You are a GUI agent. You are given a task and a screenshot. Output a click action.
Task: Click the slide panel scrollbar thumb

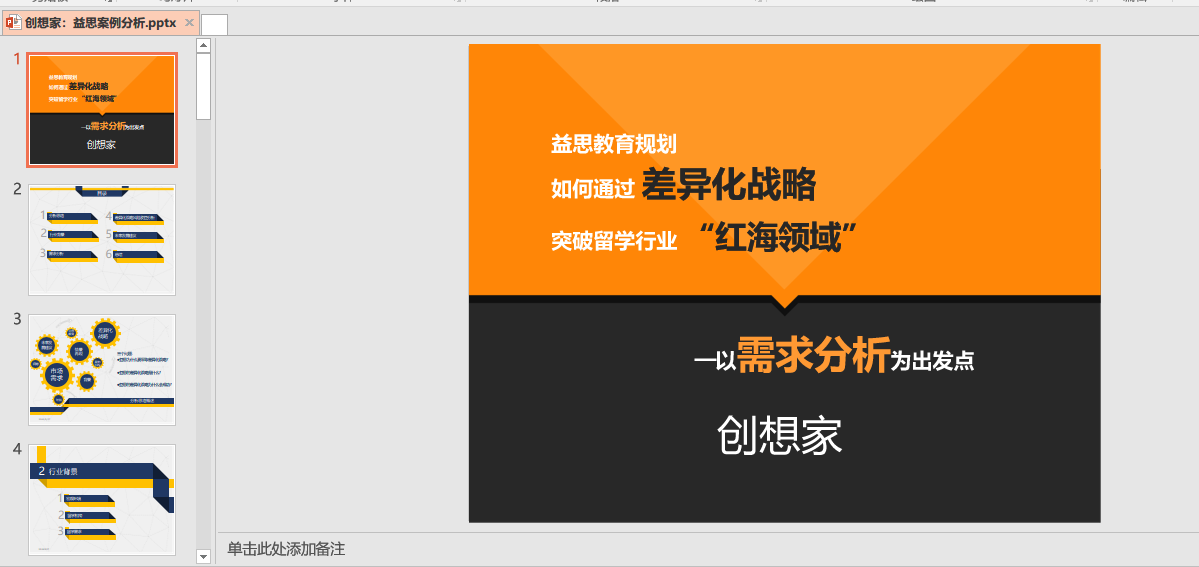pos(203,86)
